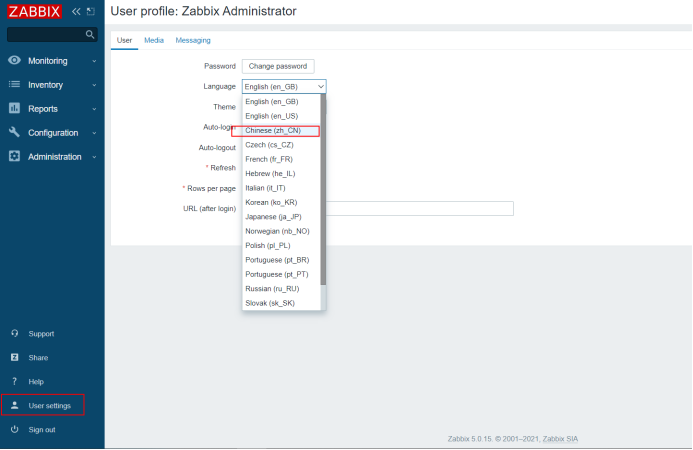
Task: Select Norwegian (nb_NO) language option
Action: point(281,231)
